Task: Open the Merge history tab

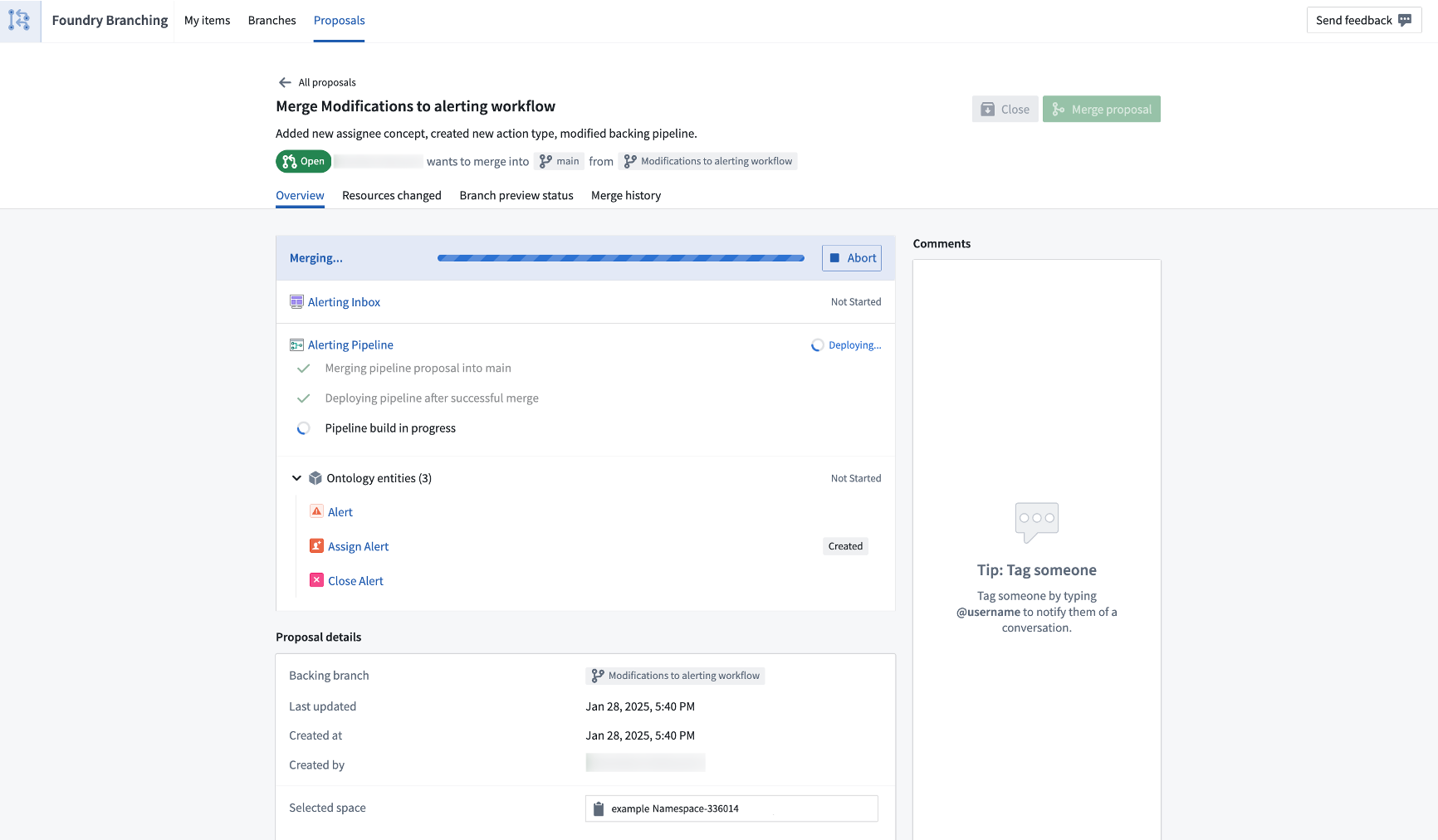Action: (x=626, y=195)
